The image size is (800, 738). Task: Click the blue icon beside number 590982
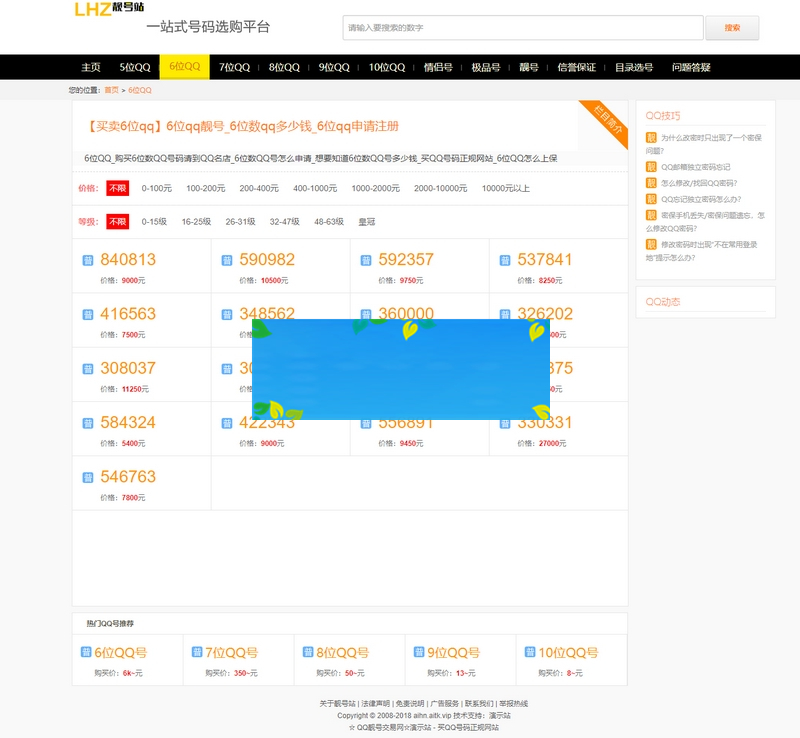[227, 261]
